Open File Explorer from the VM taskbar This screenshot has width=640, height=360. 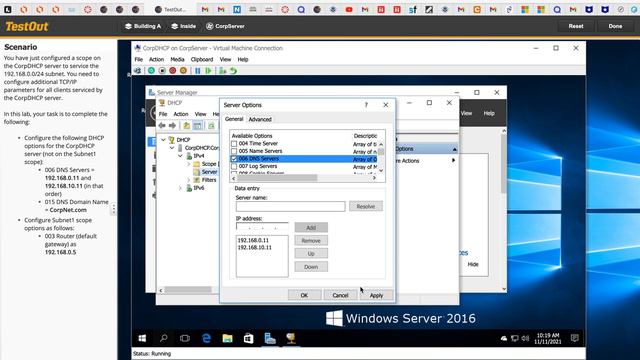[227, 338]
